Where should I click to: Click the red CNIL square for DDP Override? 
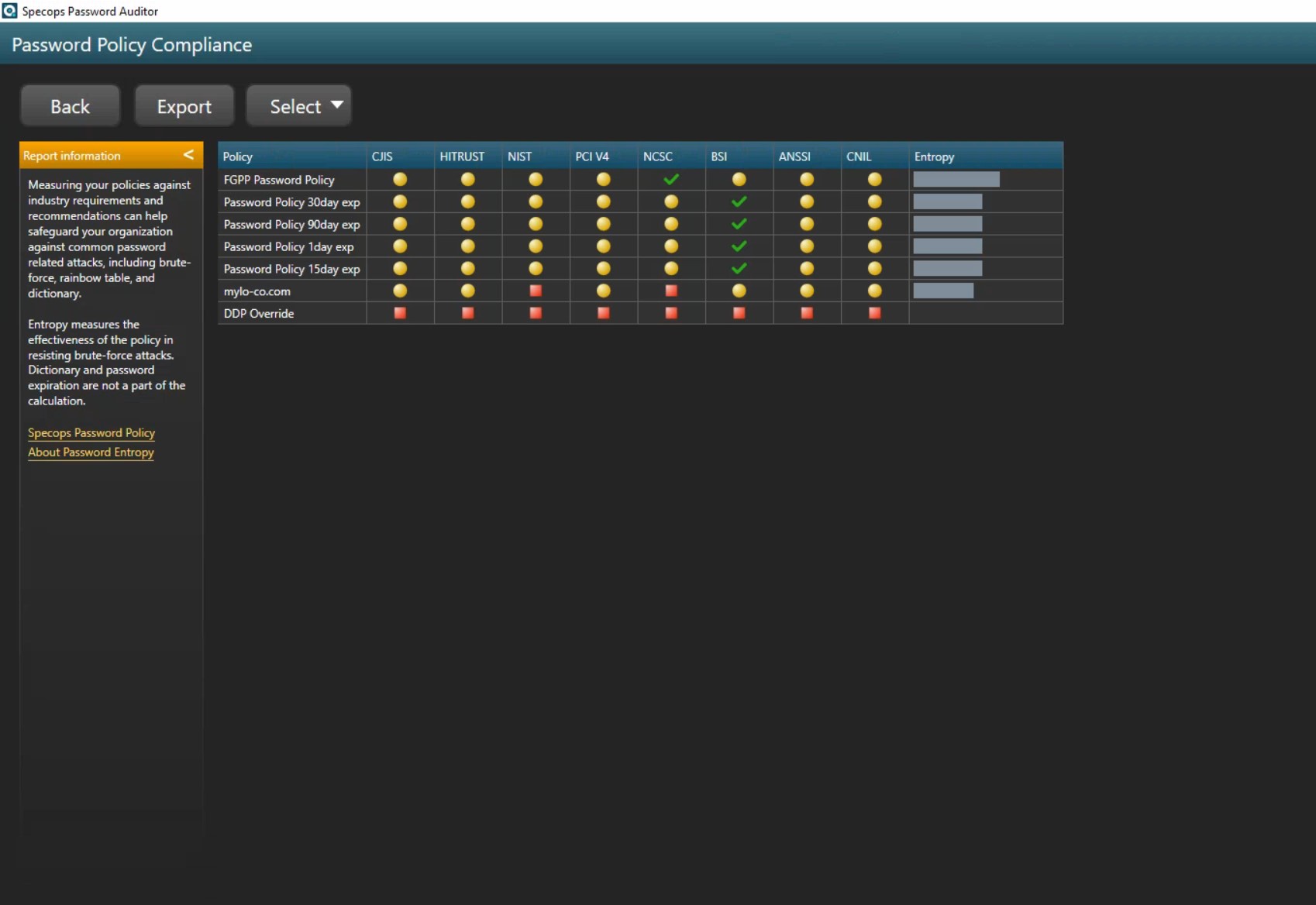click(x=875, y=313)
